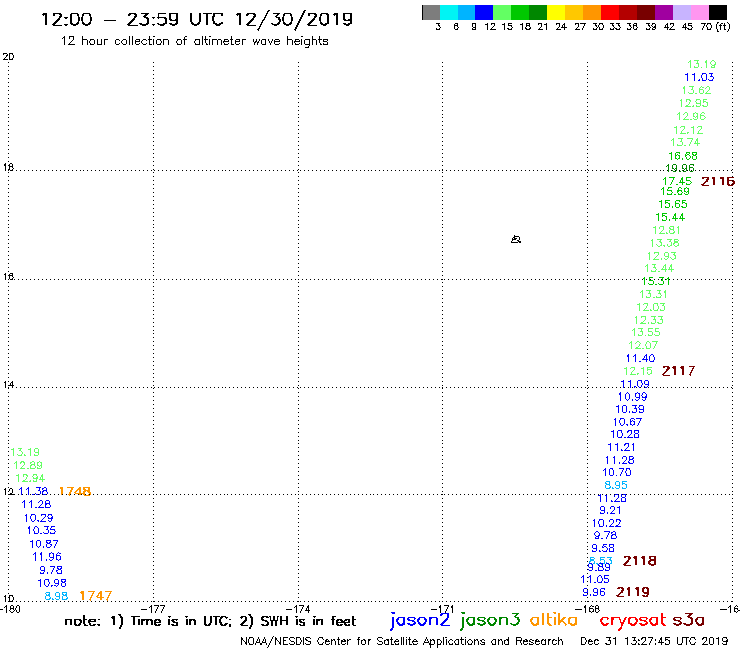Click the altika satellite label
This screenshot has width=740, height=650.
tap(554, 620)
